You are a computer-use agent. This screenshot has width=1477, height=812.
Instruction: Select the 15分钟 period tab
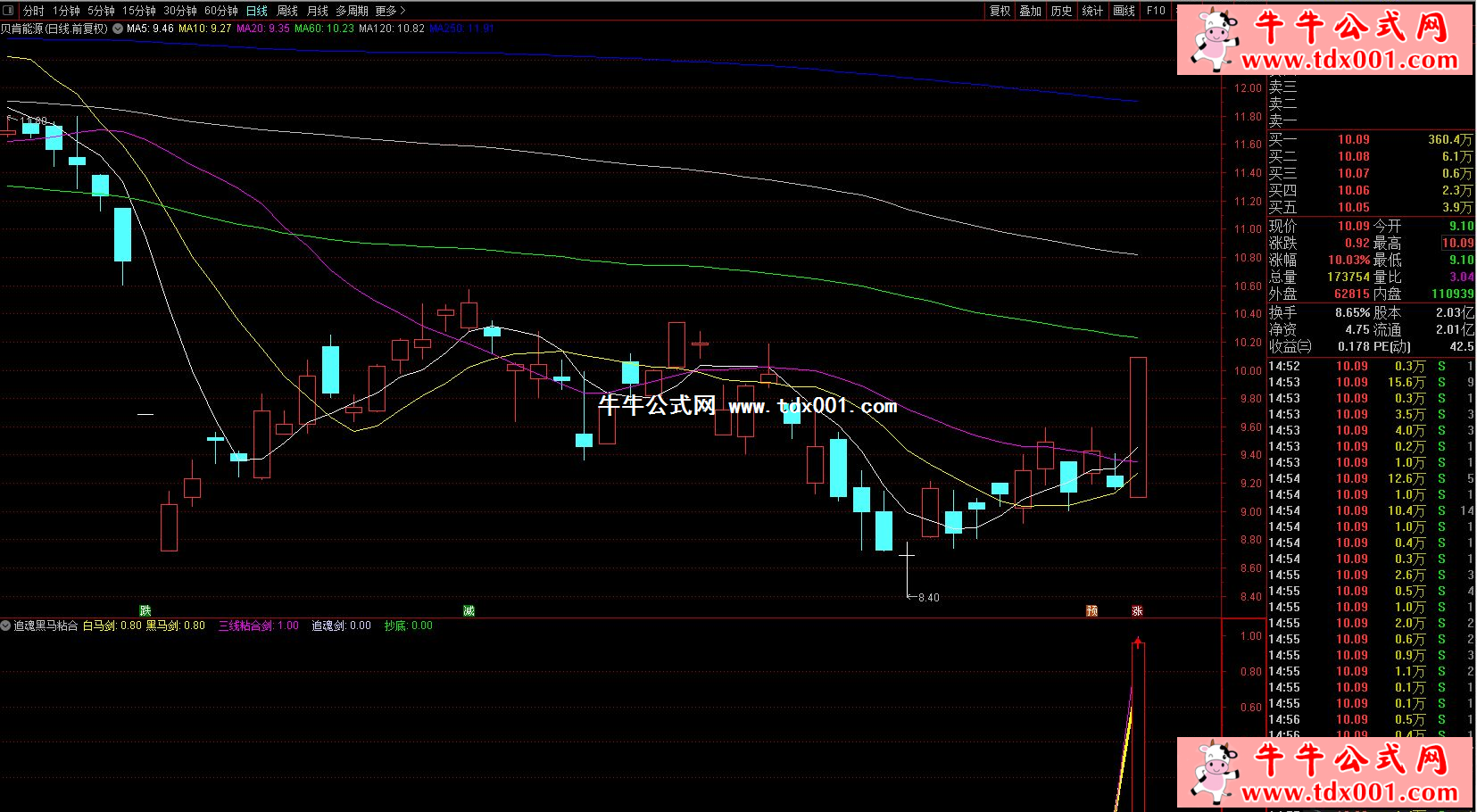tap(139, 11)
